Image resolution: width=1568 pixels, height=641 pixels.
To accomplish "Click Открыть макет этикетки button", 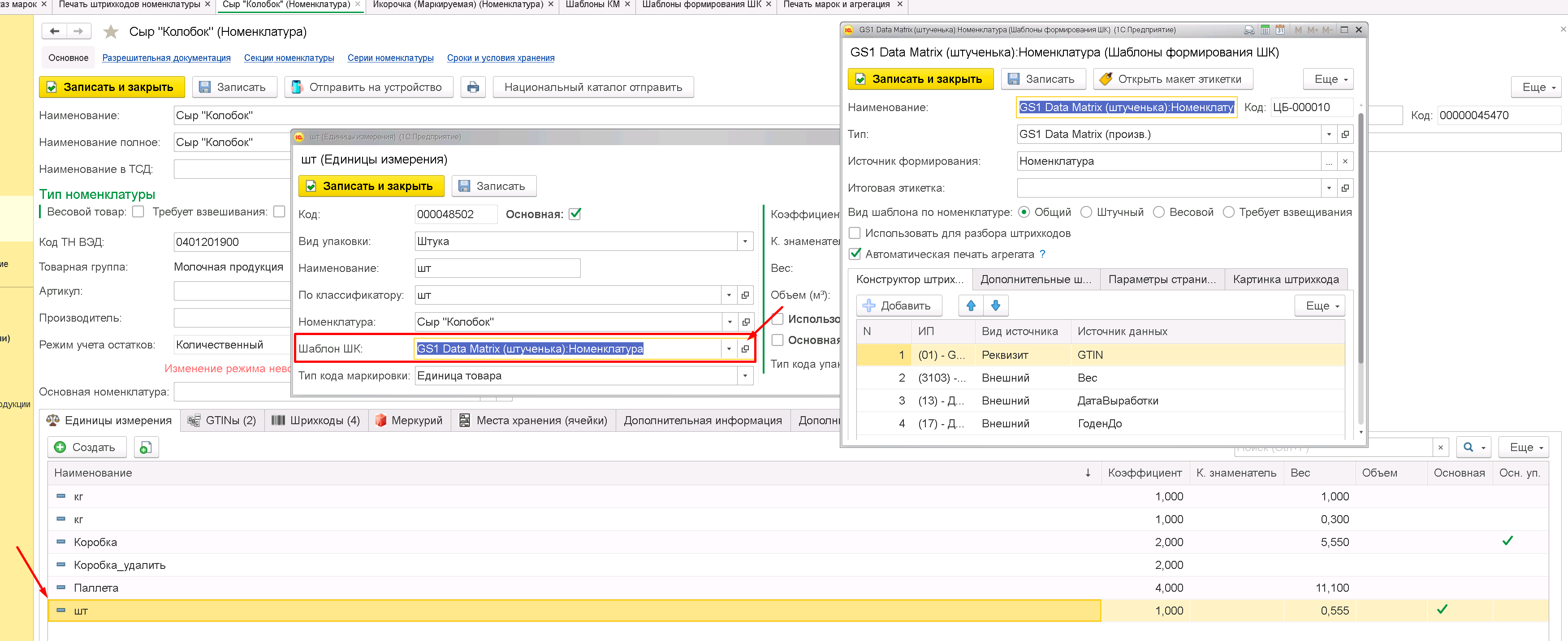I will pyautogui.click(x=1173, y=79).
